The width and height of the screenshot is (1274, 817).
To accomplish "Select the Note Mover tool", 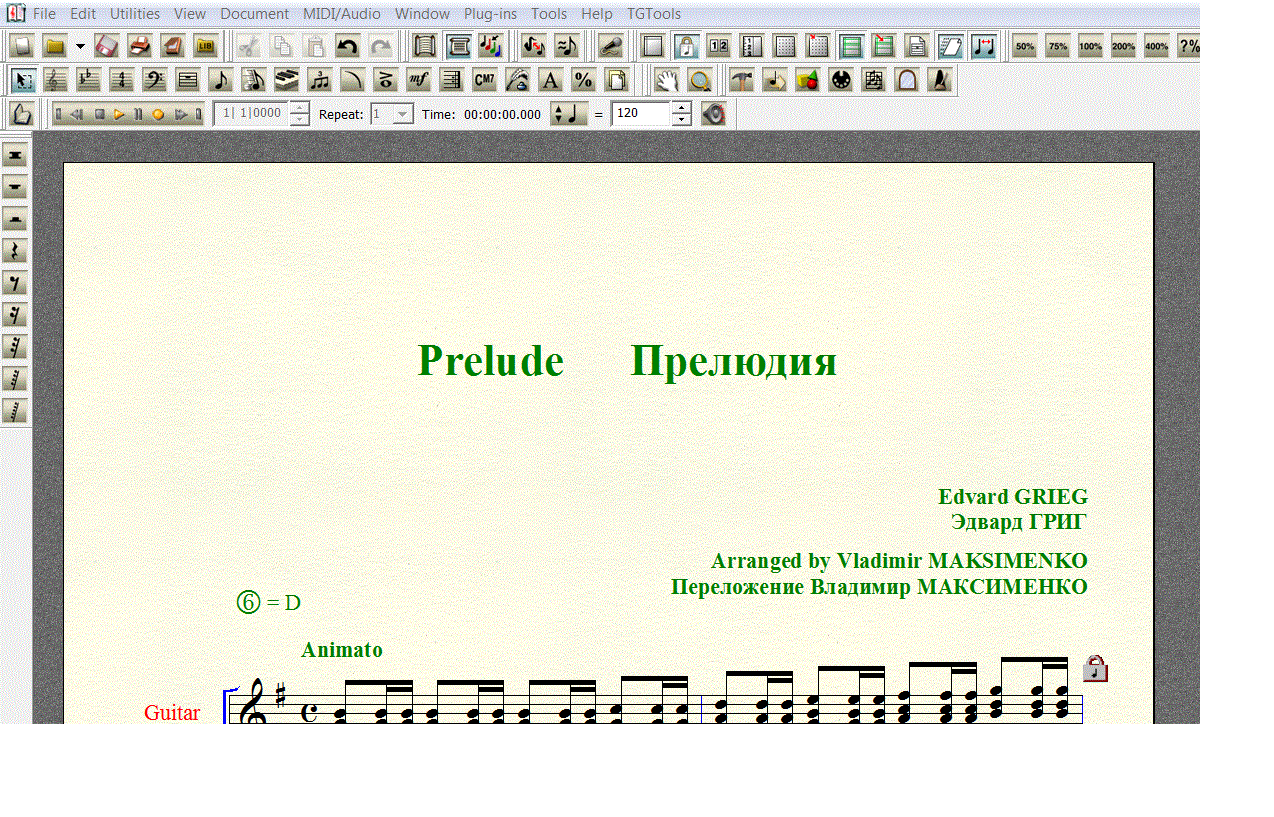I will pyautogui.click(x=775, y=80).
